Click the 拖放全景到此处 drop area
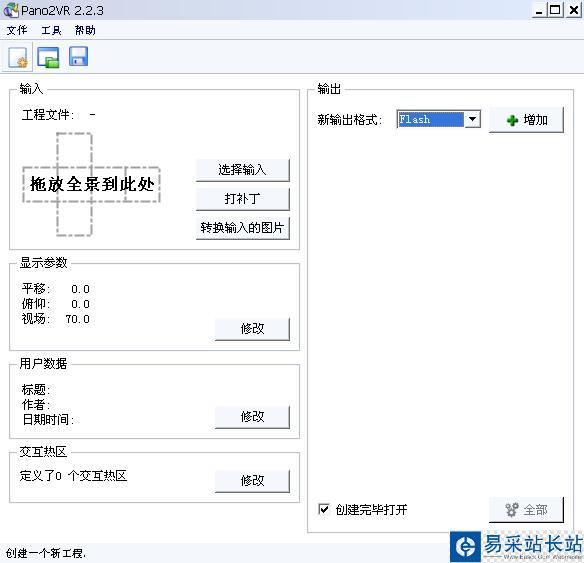 pyautogui.click(x=91, y=184)
